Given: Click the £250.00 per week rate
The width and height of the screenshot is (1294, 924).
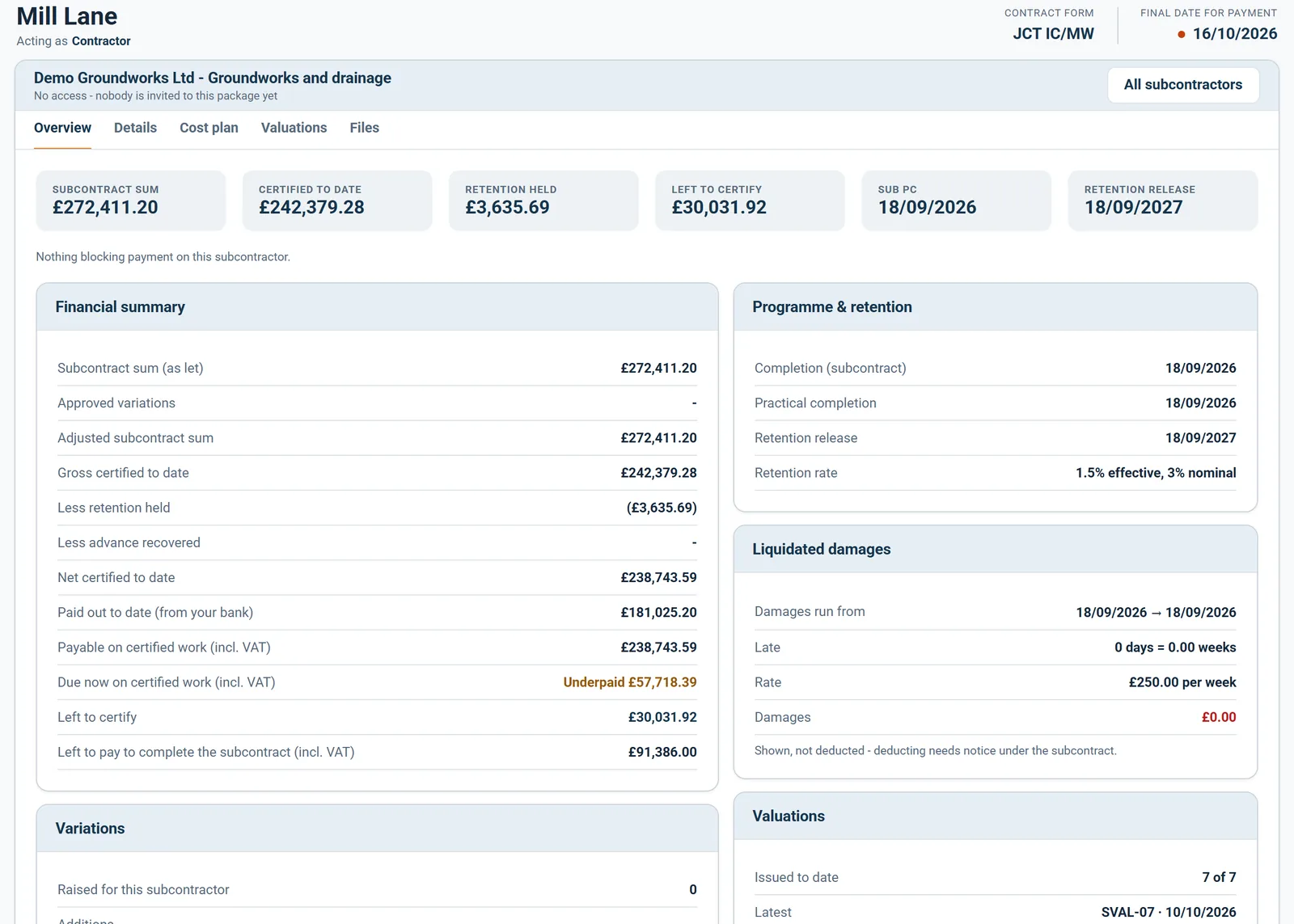Looking at the screenshot, I should (x=1182, y=682).
